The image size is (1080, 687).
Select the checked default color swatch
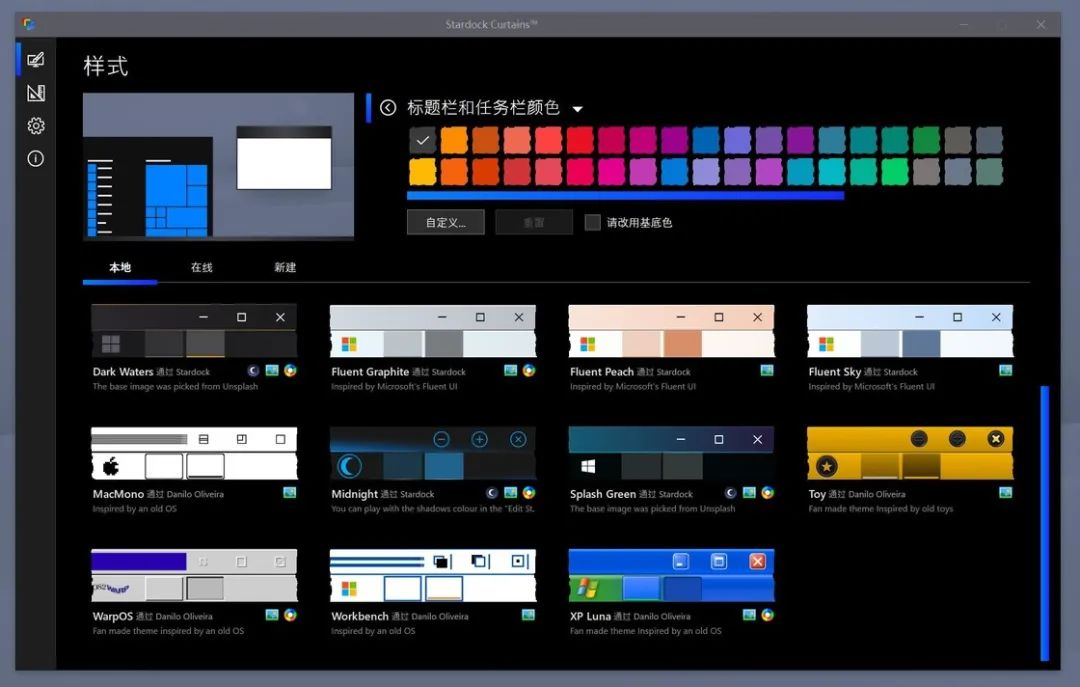422,141
